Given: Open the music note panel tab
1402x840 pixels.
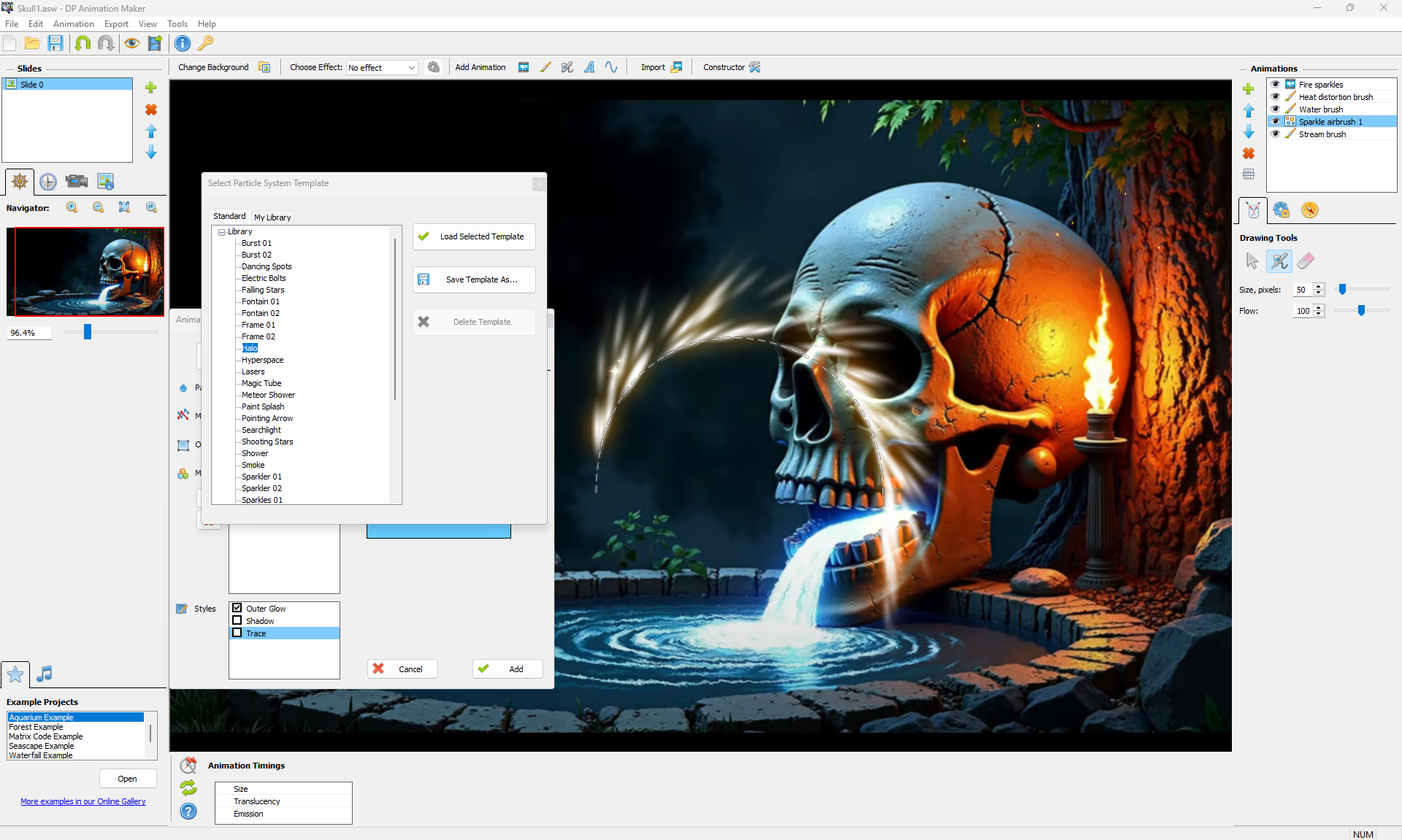Looking at the screenshot, I should tap(45, 674).
